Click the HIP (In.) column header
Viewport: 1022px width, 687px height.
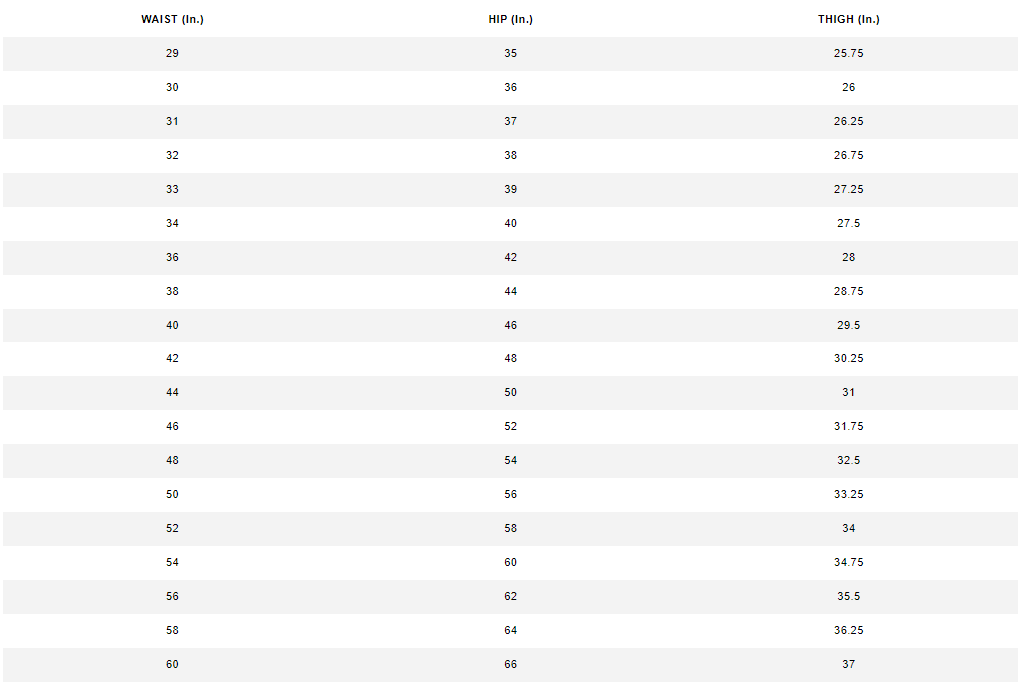(510, 19)
